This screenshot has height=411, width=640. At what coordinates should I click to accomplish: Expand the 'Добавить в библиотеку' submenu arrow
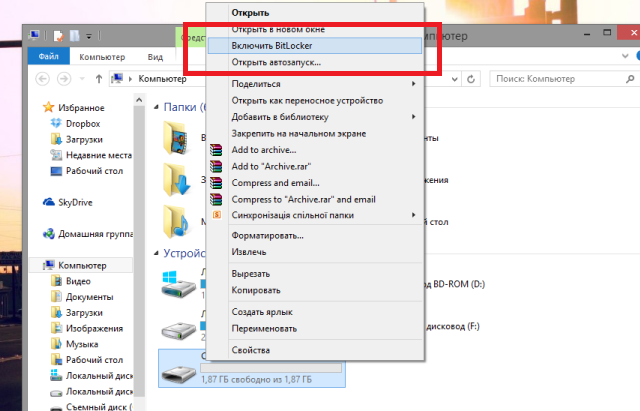[x=413, y=117]
